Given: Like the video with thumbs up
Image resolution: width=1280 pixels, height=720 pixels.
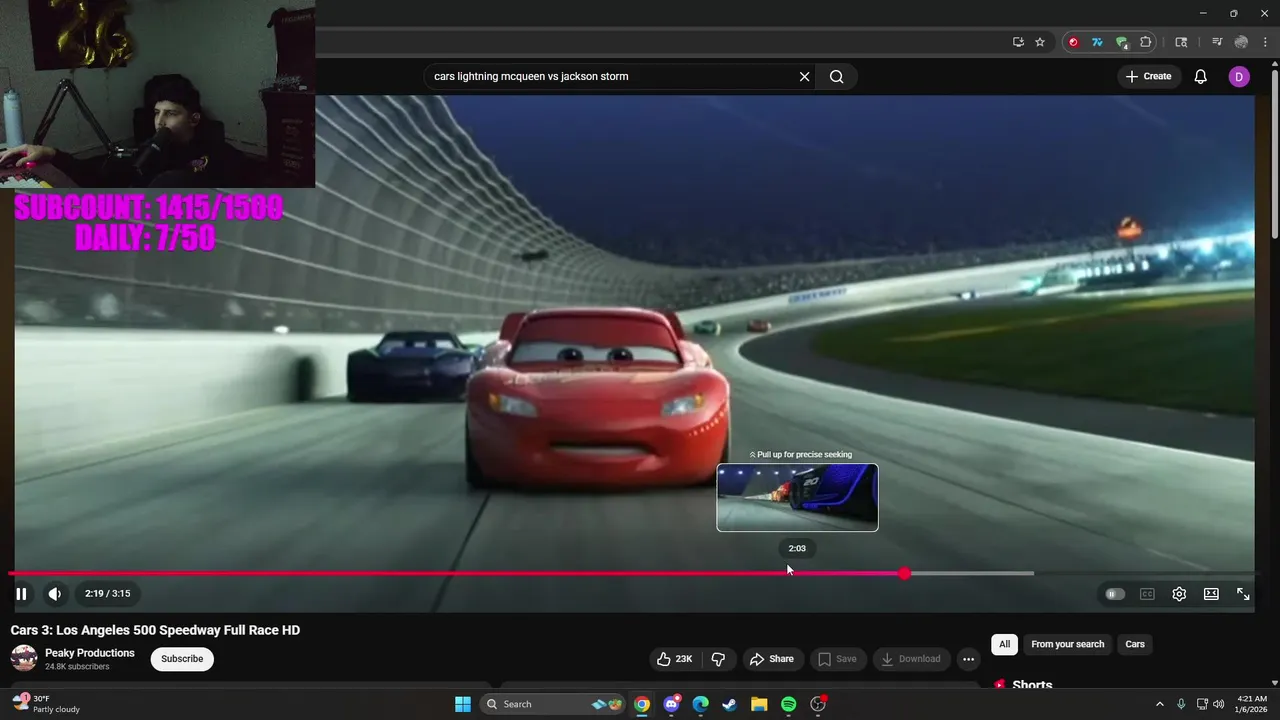Looking at the screenshot, I should click(x=675, y=659).
